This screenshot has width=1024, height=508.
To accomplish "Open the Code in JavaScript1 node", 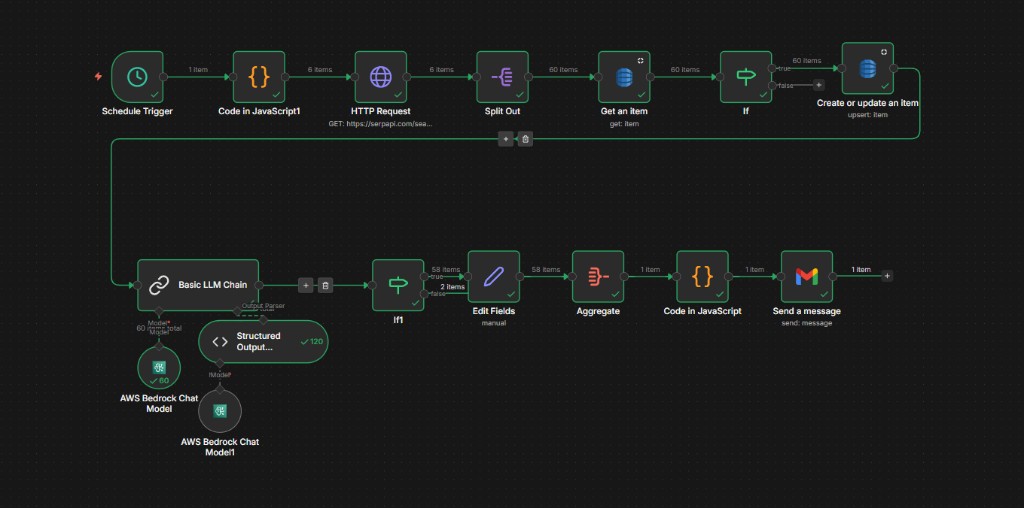I will point(259,77).
